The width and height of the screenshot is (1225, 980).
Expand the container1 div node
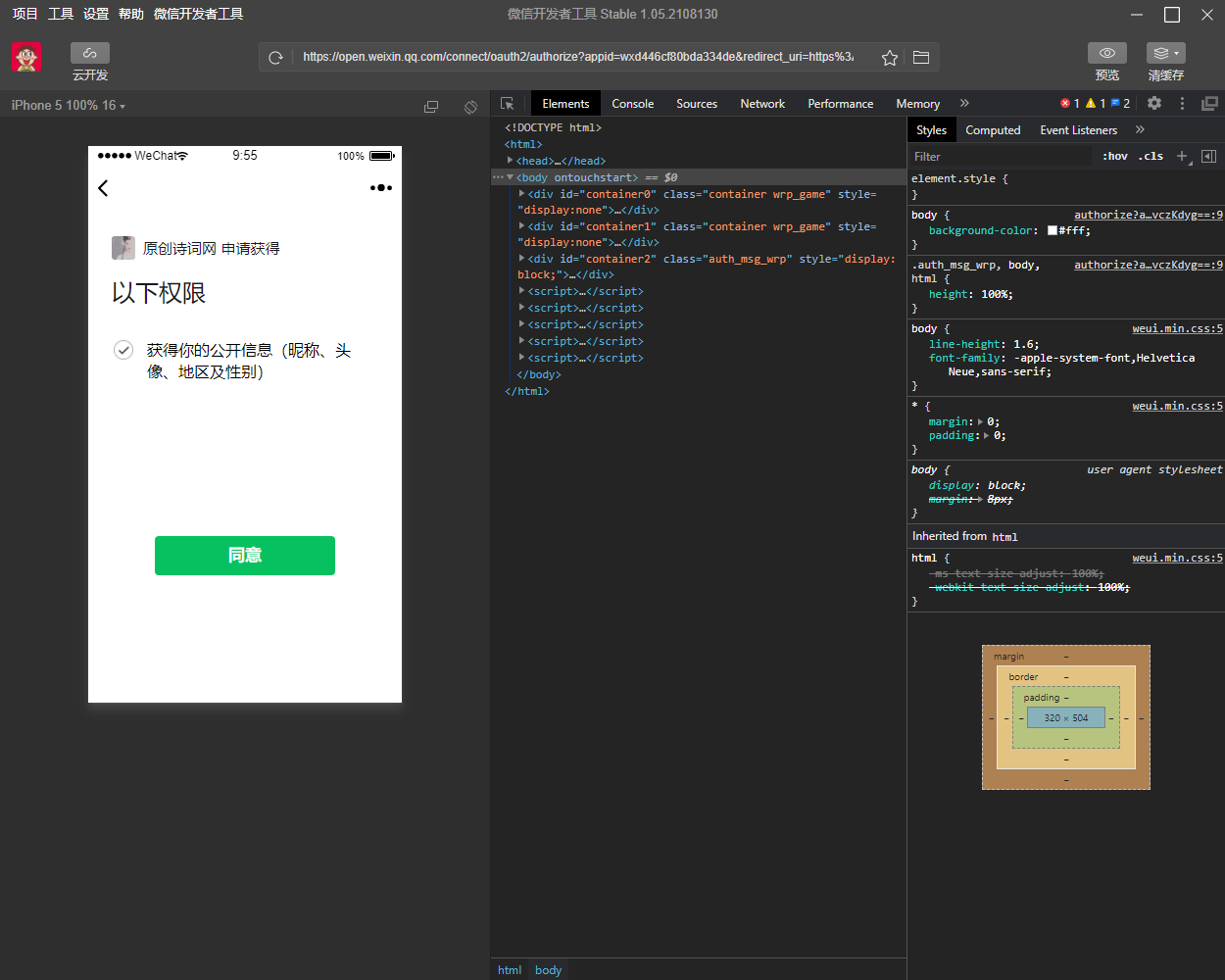[x=521, y=225]
